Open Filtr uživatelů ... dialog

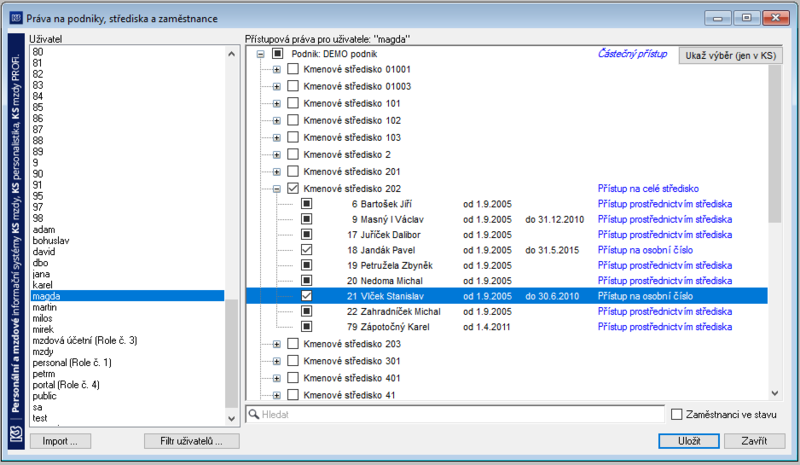[x=191, y=441]
